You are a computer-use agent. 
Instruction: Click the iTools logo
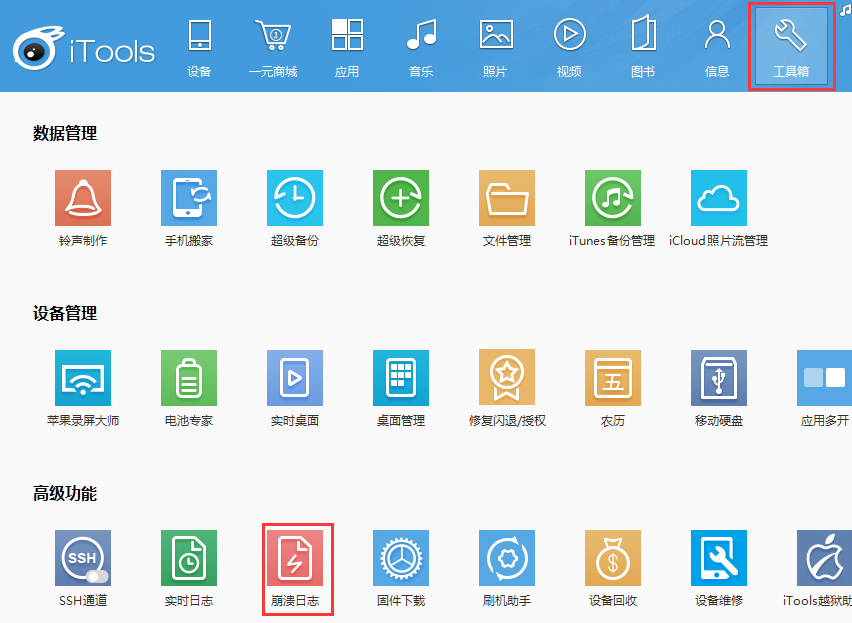(x=84, y=48)
